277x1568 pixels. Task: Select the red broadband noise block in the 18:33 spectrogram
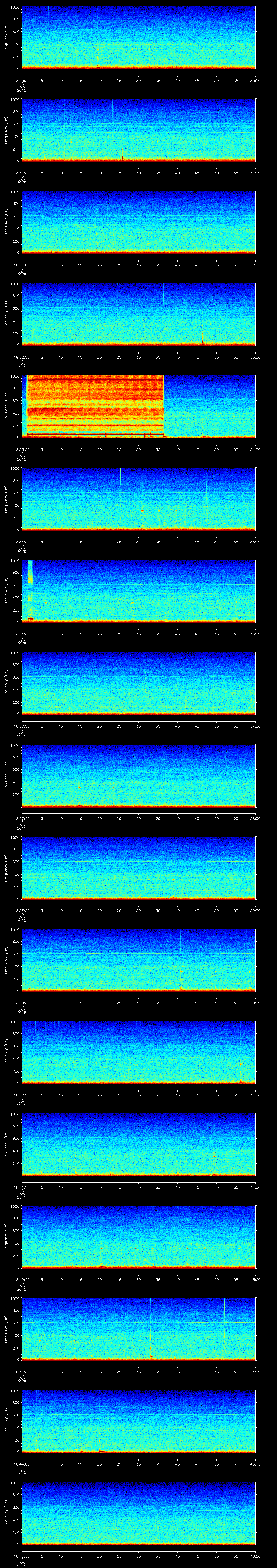click(95, 406)
